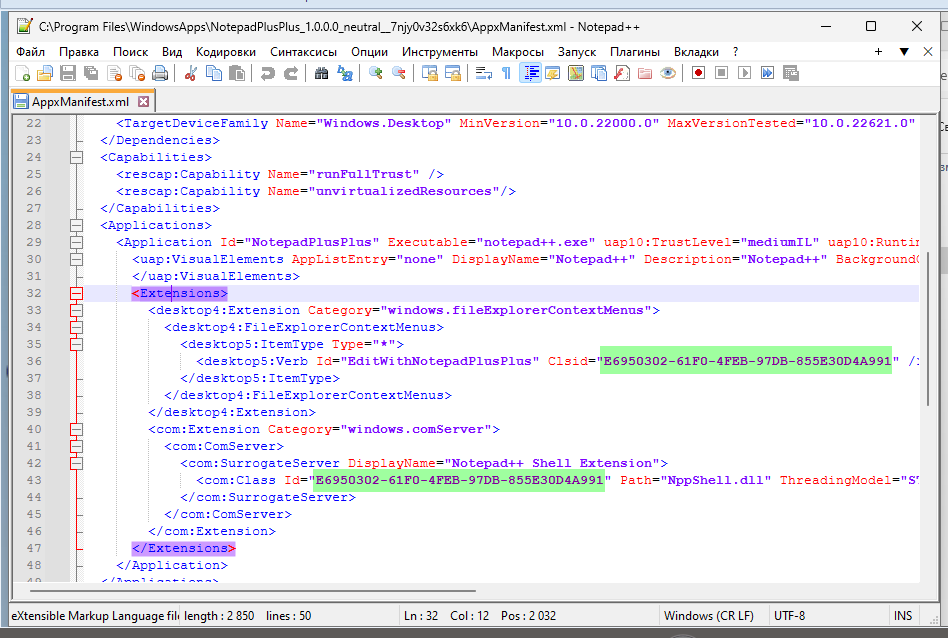948x638 pixels.
Task: Open the Document List toolbar icon
Action: [599, 74]
